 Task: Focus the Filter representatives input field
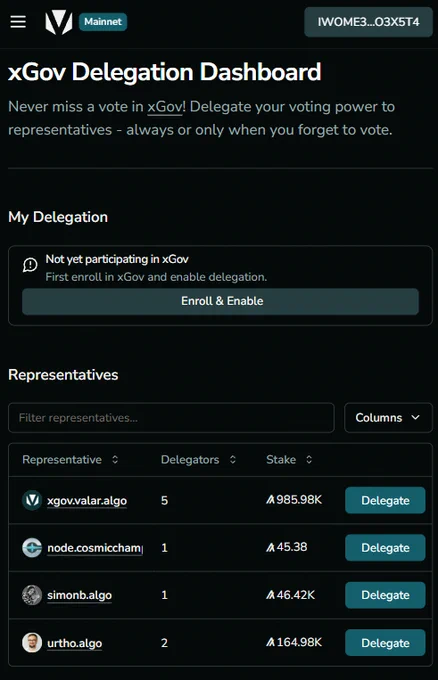171,418
